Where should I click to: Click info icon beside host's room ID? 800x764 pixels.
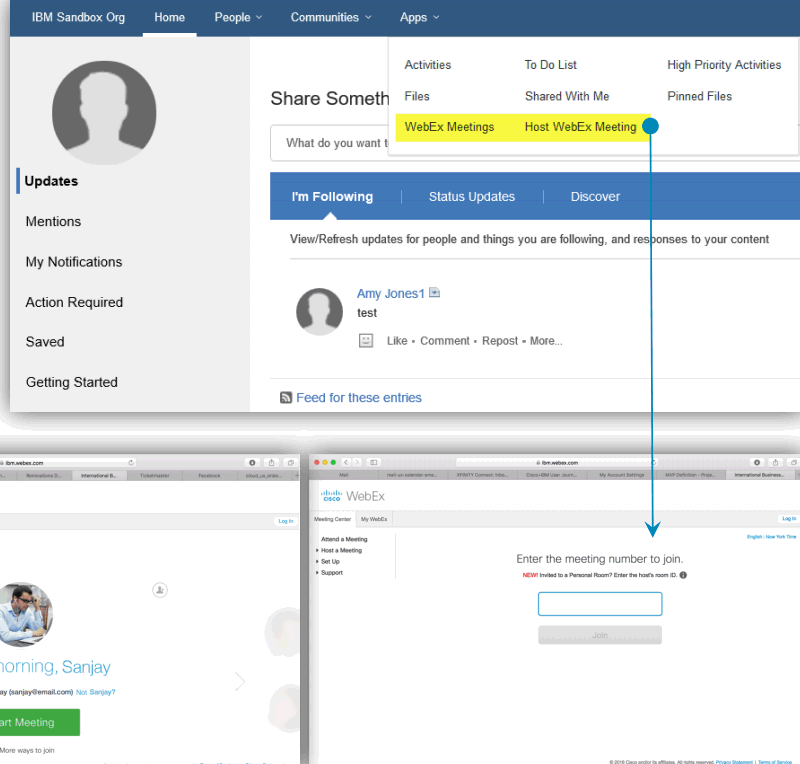683,575
